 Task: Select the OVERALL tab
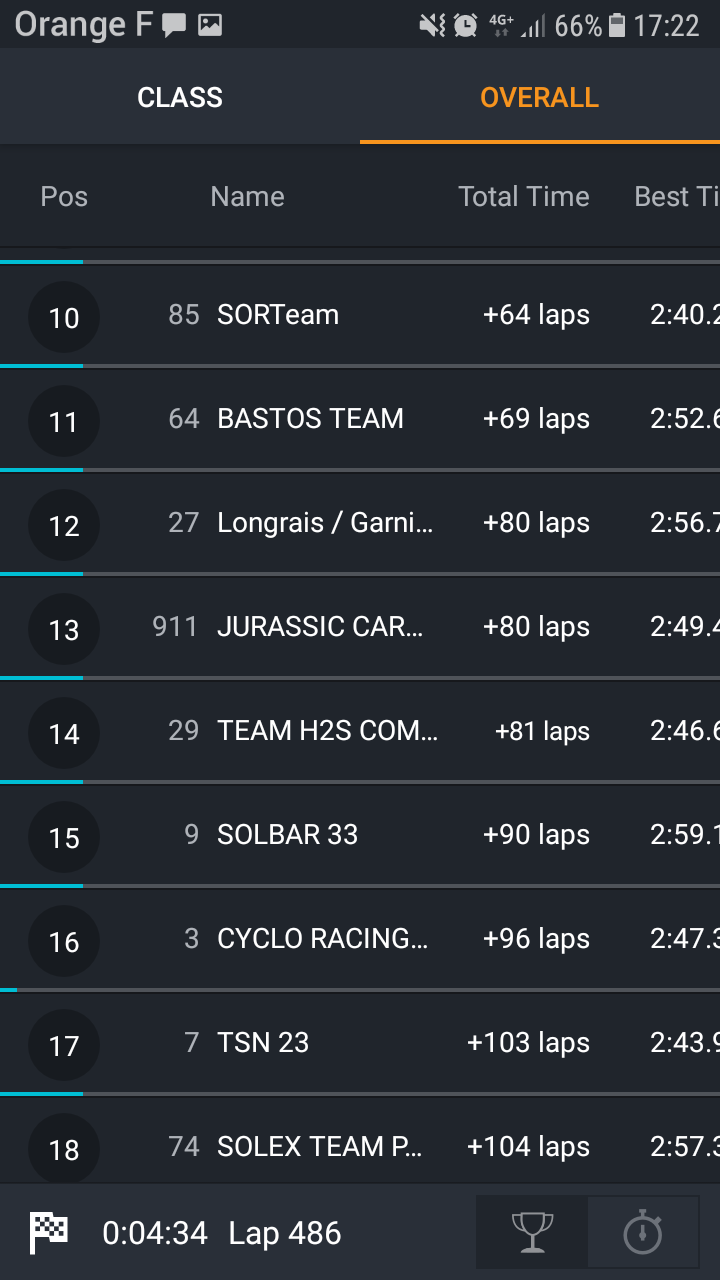(539, 97)
